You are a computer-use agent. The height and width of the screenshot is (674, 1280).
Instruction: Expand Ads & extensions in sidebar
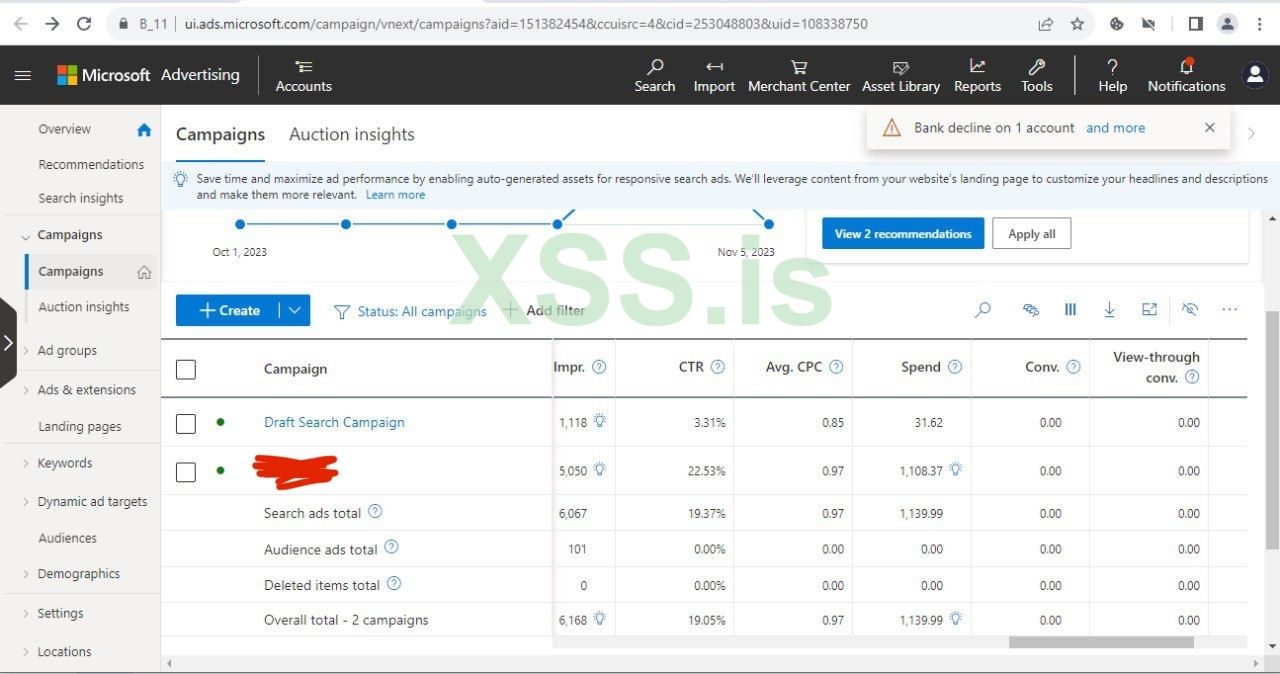(26, 390)
